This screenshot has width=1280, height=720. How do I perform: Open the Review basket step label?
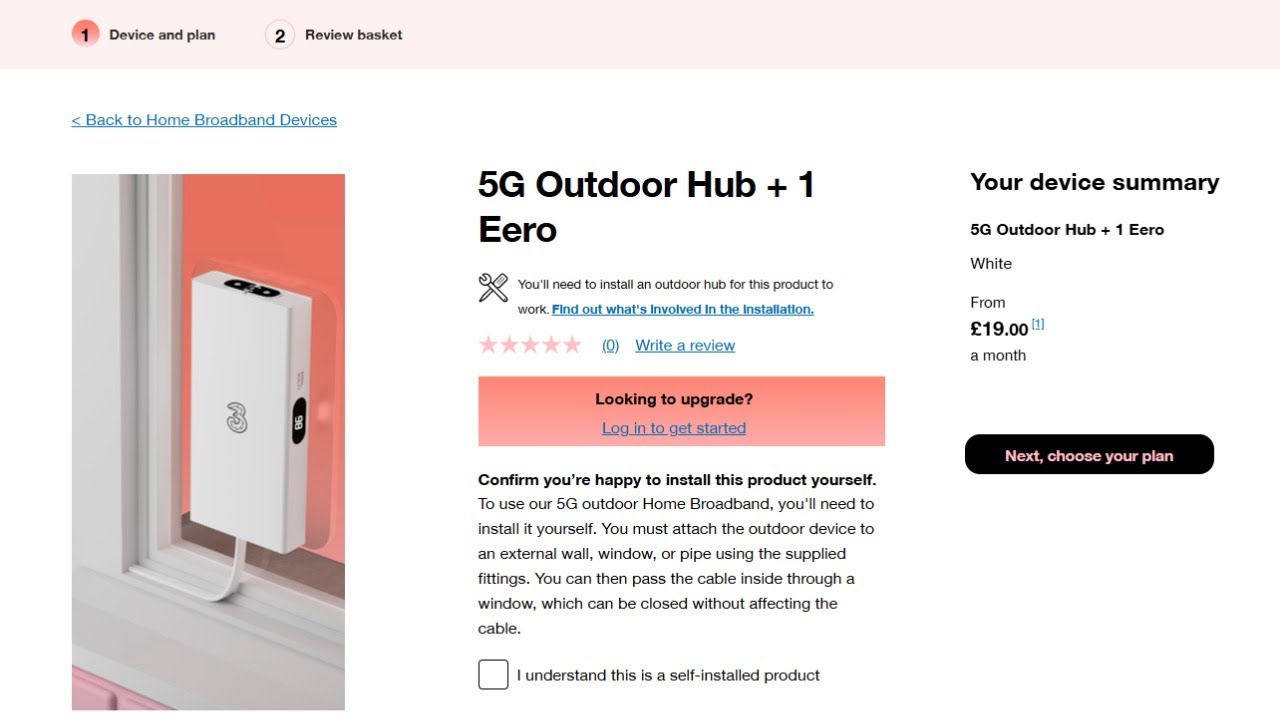pos(354,35)
